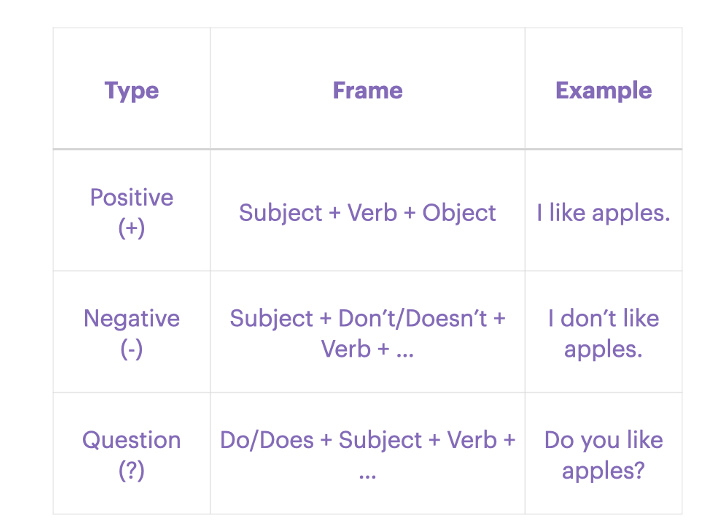Click the Do you like text

(603, 440)
